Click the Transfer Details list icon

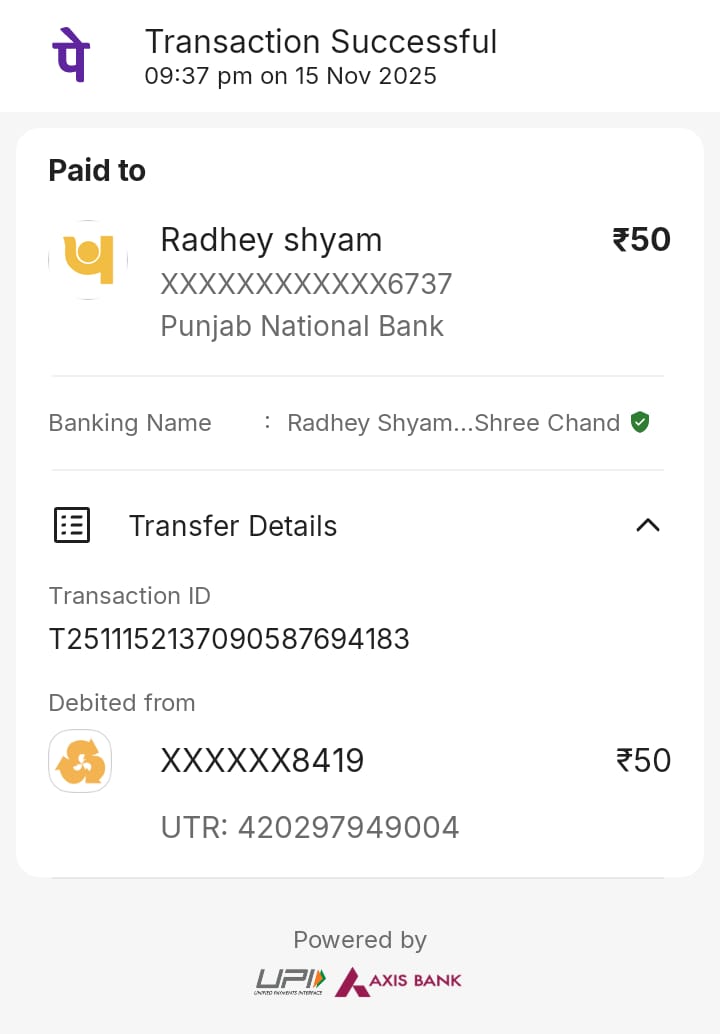72,525
